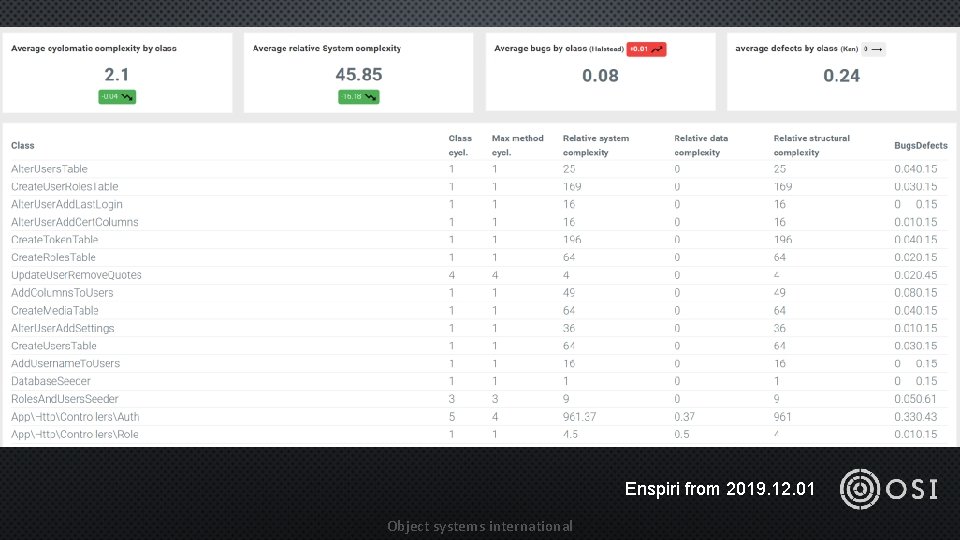The width and height of the screenshot is (960, 540).
Task: Click the 45.85 relative system complexity value
Action: pos(359,75)
